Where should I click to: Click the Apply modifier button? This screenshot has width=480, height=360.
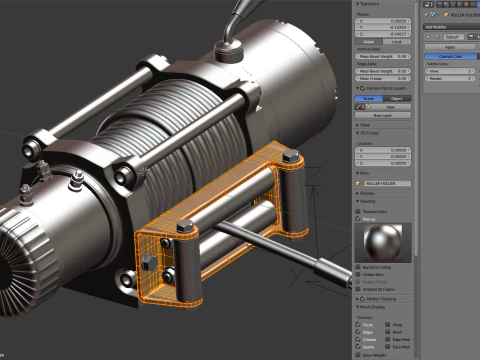[x=450, y=47]
